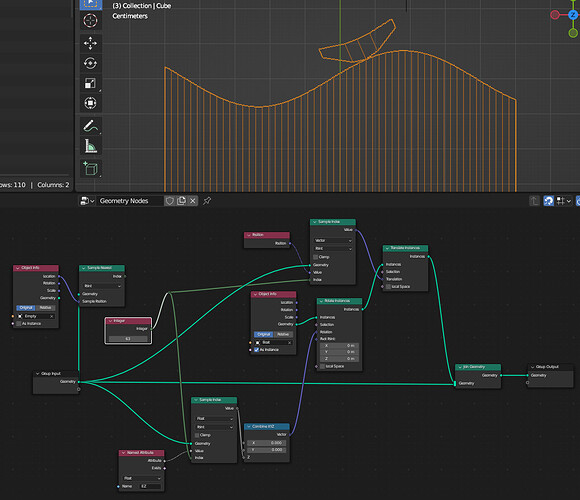Click the Boat object selector field
Viewport: 580px width, 500px height.
pyautogui.click(x=274, y=342)
